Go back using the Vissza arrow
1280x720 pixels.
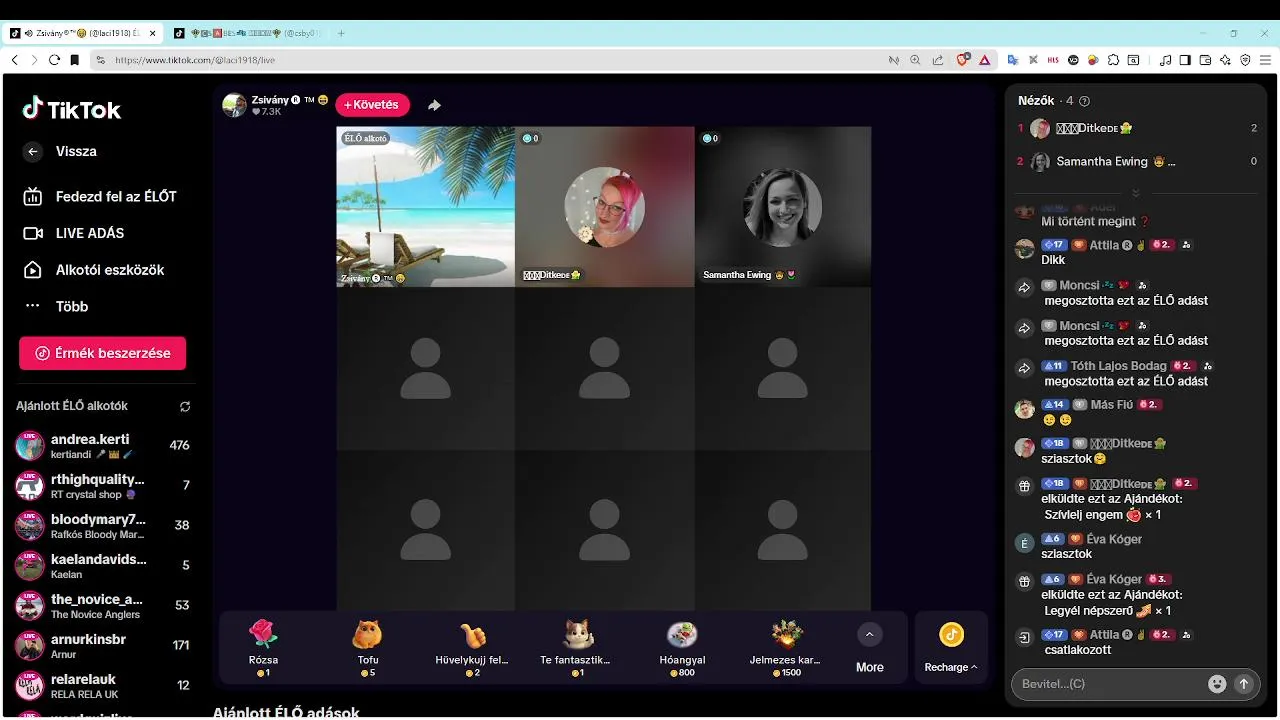pos(33,152)
